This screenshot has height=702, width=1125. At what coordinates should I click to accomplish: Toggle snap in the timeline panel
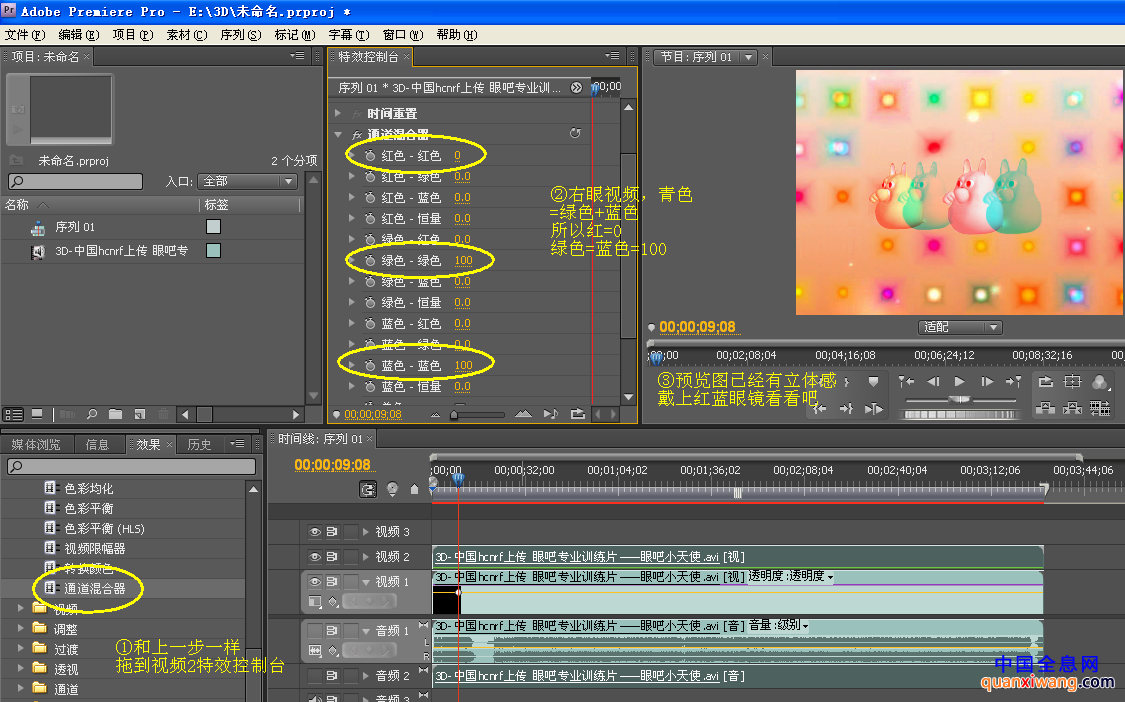point(367,490)
